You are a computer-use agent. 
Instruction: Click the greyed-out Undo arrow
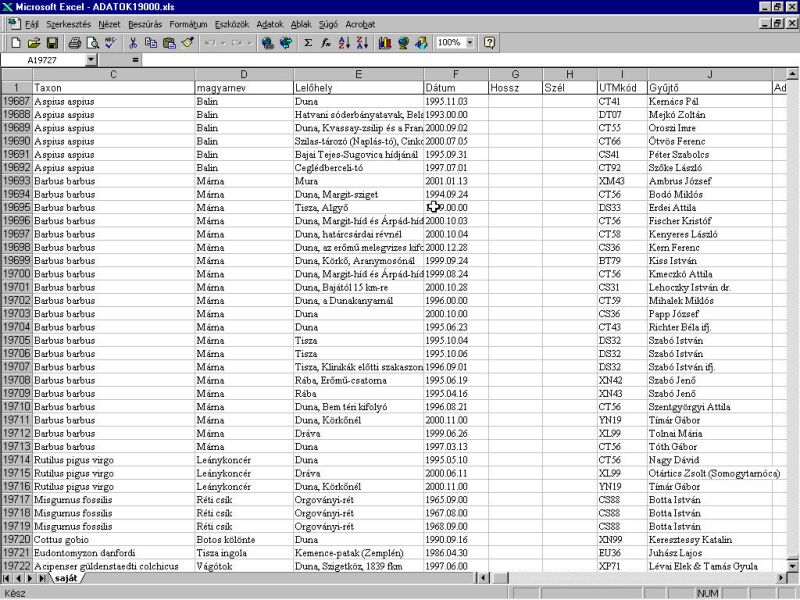pos(209,43)
